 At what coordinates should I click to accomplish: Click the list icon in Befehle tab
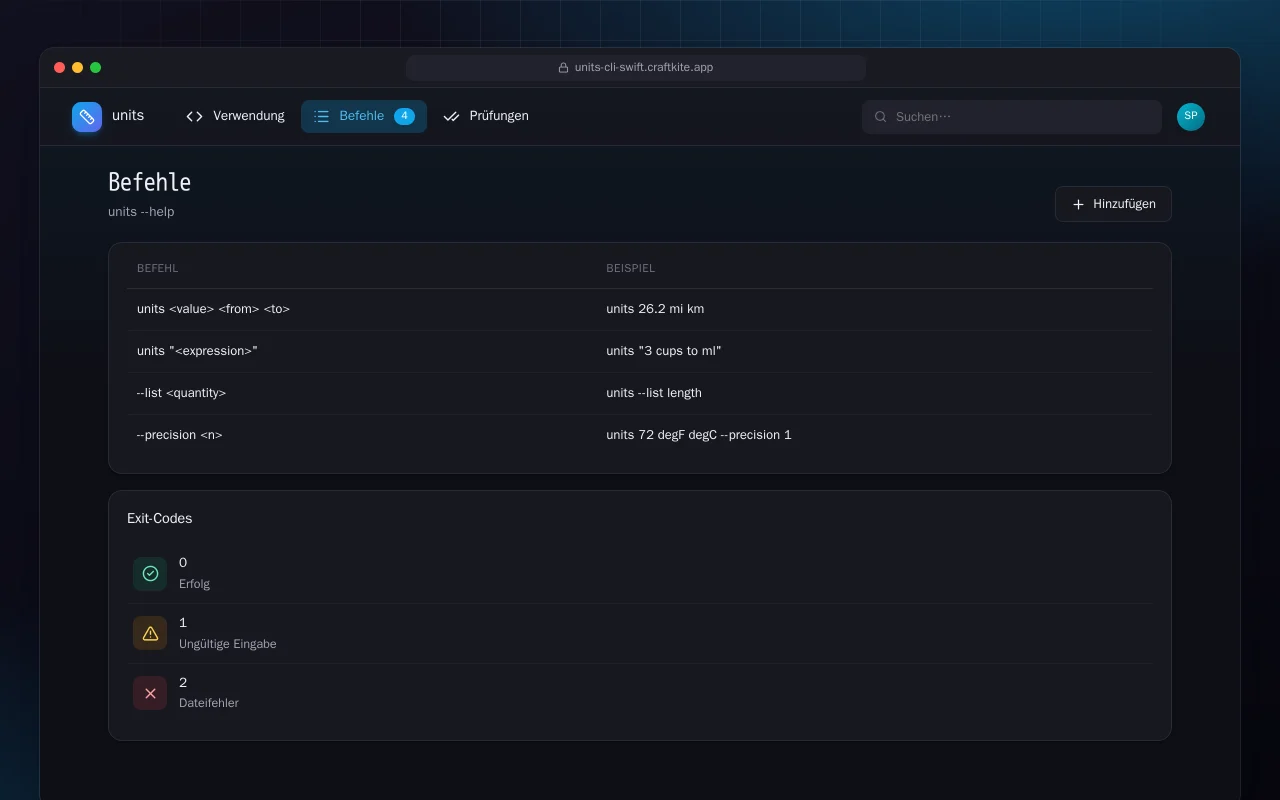(x=321, y=117)
